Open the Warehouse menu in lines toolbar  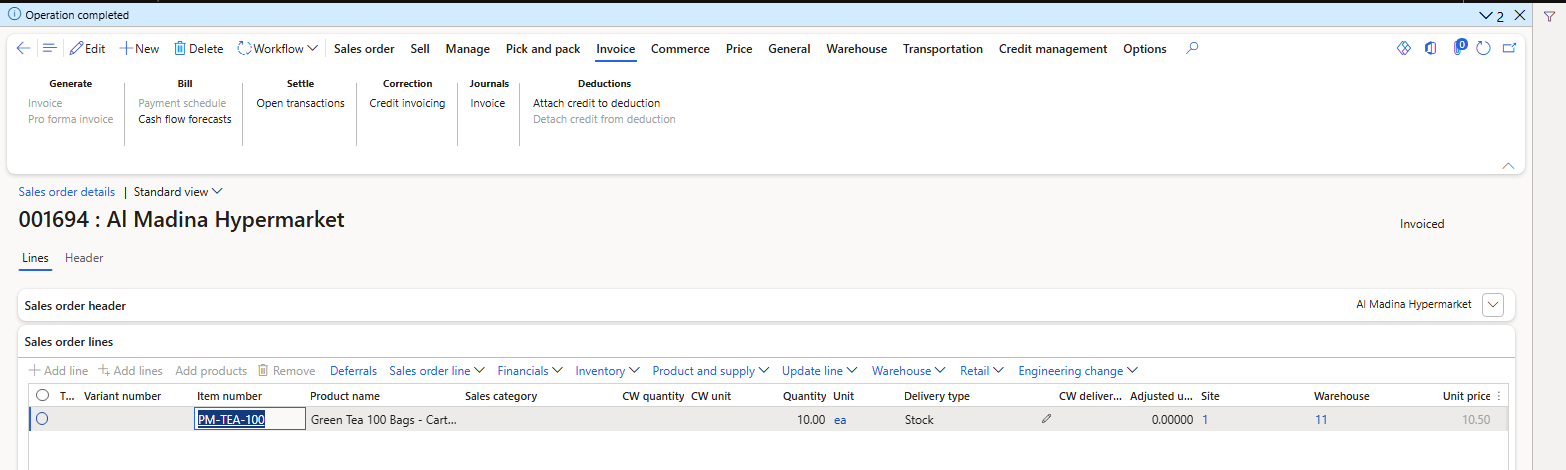(909, 371)
